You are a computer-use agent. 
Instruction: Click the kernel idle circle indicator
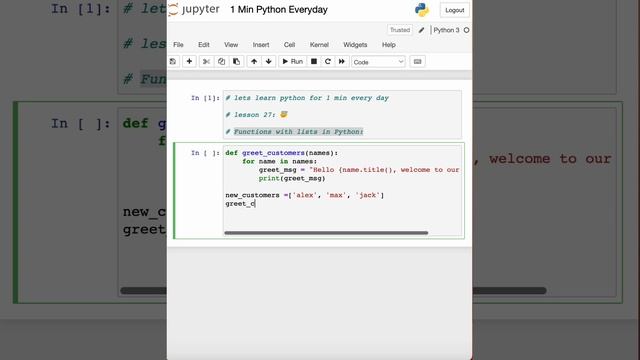467,30
